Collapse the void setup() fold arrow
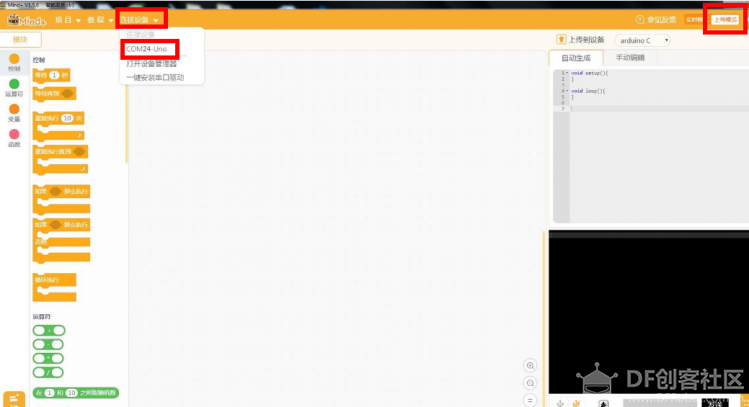 pyautogui.click(x=567, y=73)
